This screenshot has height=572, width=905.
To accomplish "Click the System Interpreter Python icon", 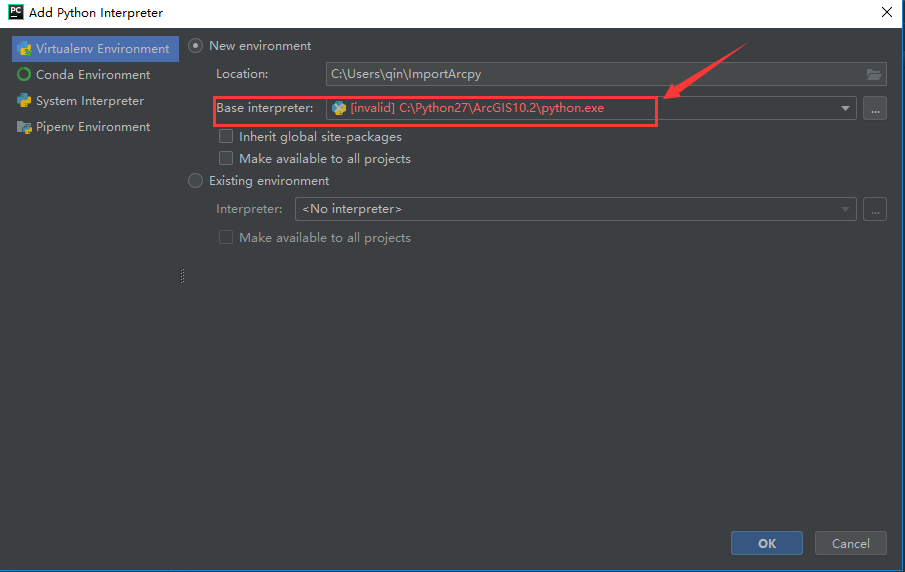I will [24, 100].
